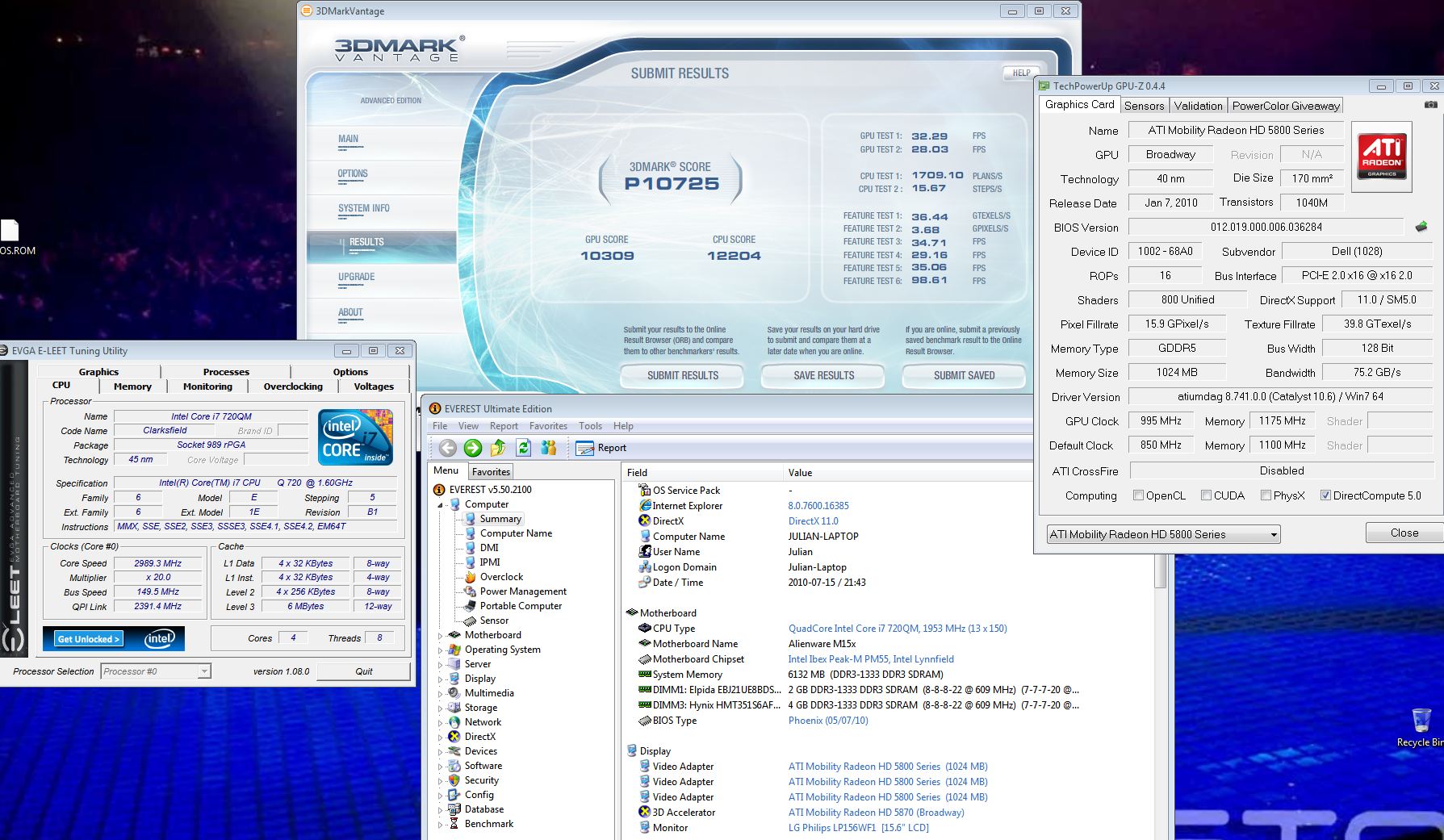1444x840 pixels.
Task: Open Tools menu in EVEREST
Action: point(590,426)
